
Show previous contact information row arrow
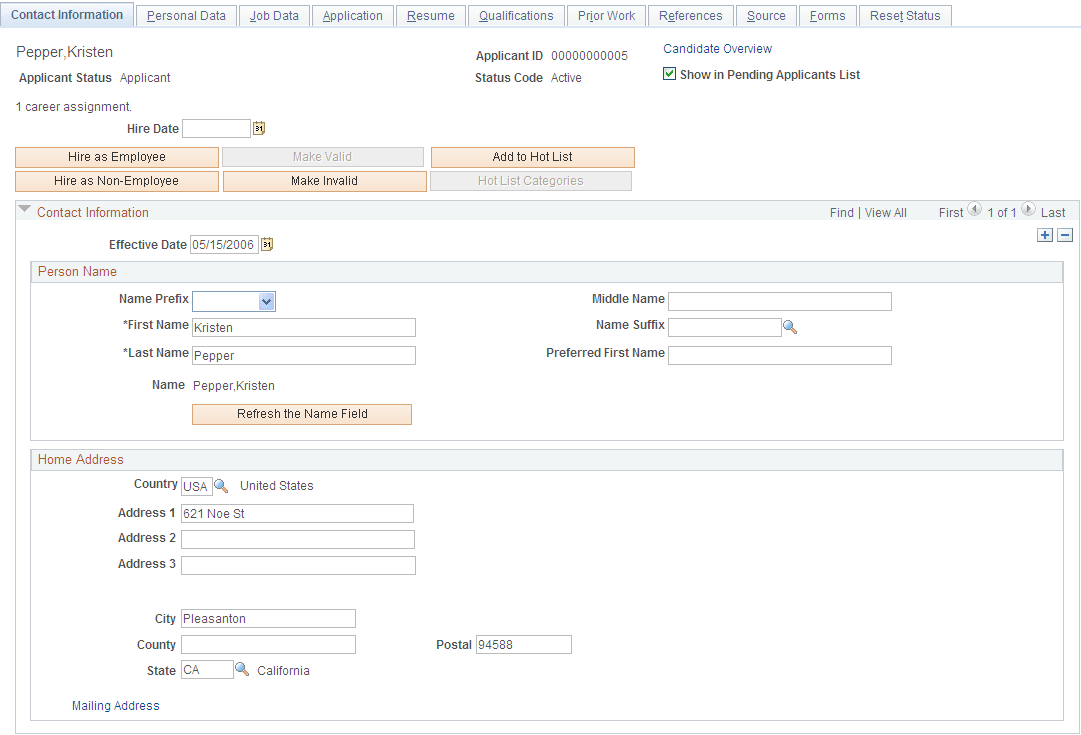pyautogui.click(x=974, y=209)
